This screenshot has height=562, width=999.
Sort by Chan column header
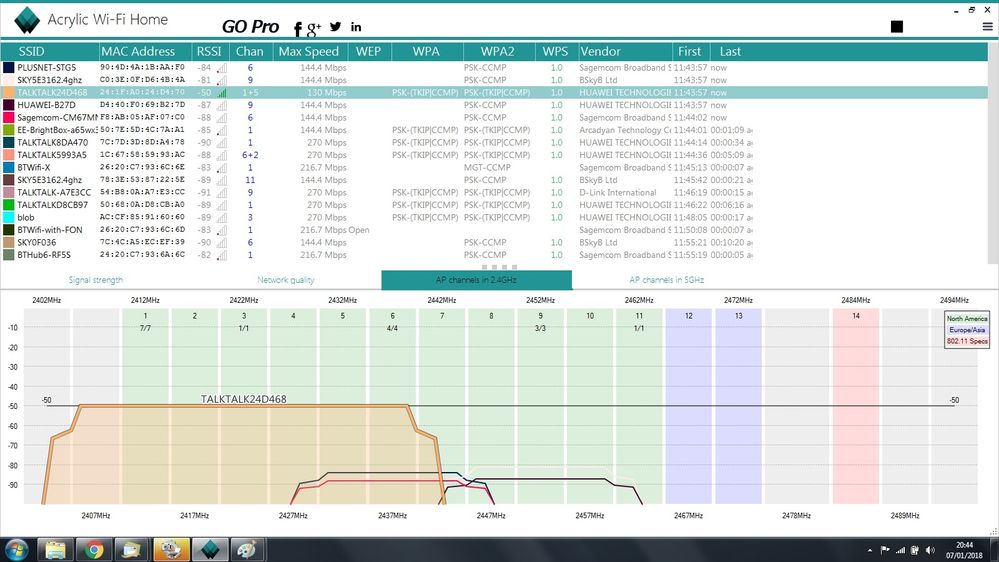click(250, 52)
